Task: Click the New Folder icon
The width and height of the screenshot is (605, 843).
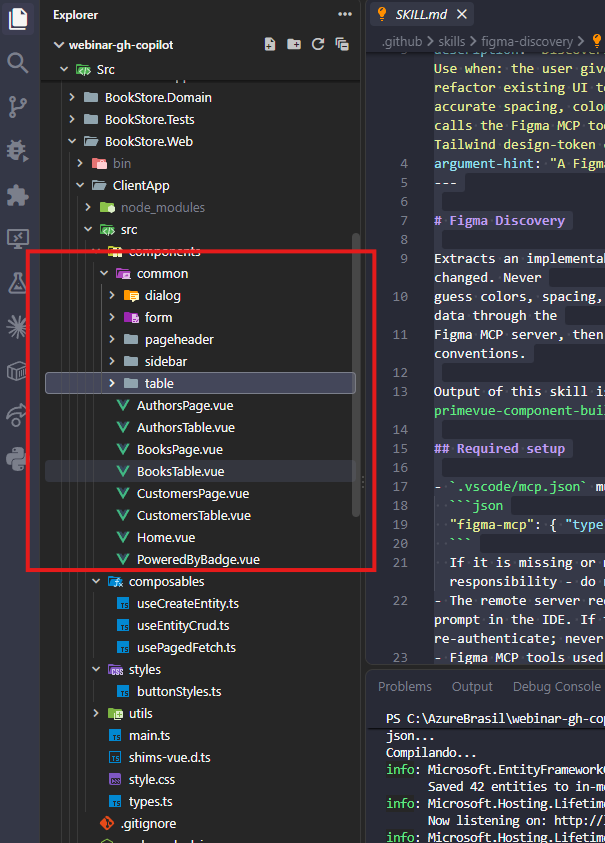Action: (x=294, y=45)
